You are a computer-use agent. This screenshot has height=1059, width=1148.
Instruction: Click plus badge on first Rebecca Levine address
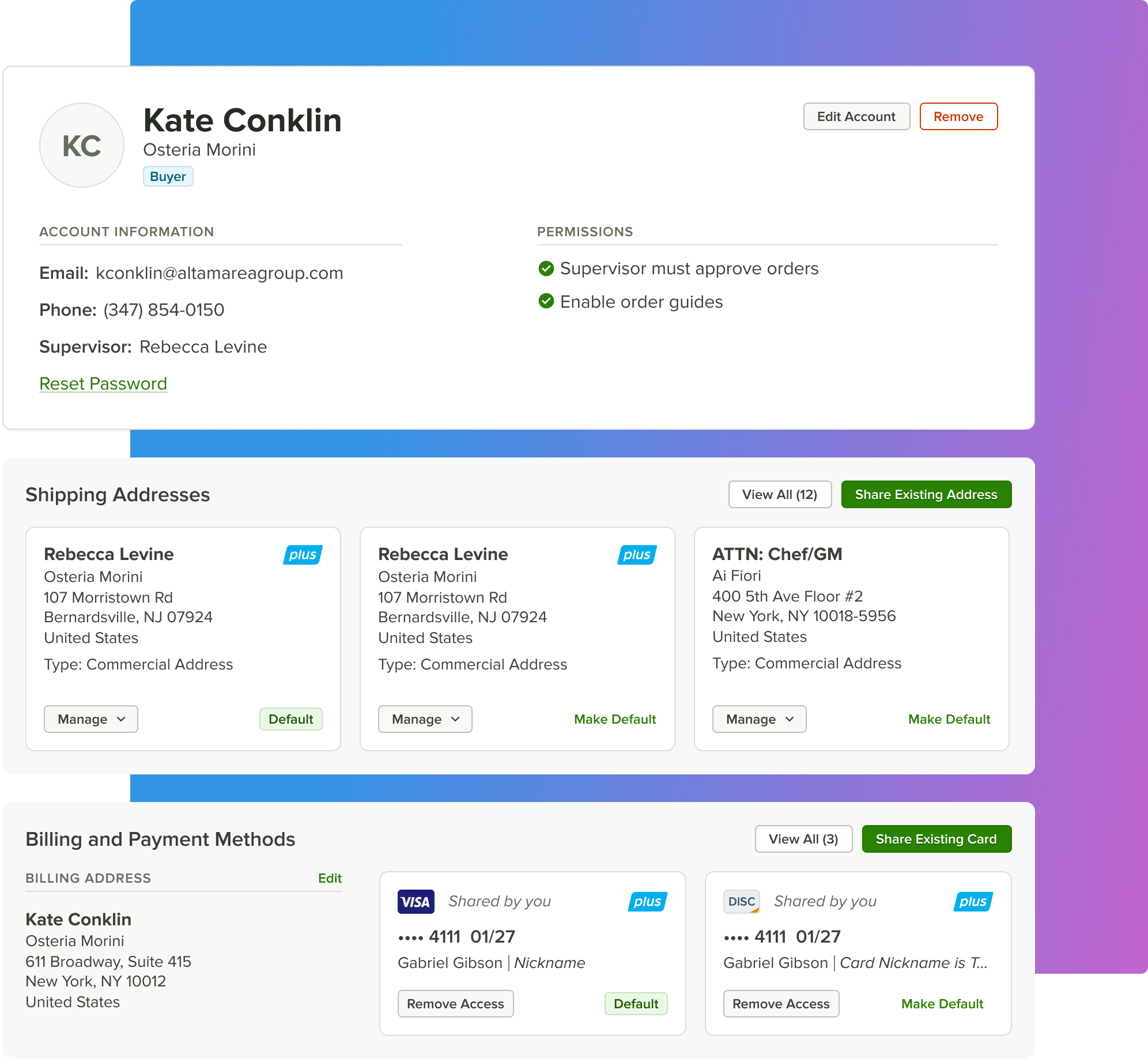(x=303, y=555)
